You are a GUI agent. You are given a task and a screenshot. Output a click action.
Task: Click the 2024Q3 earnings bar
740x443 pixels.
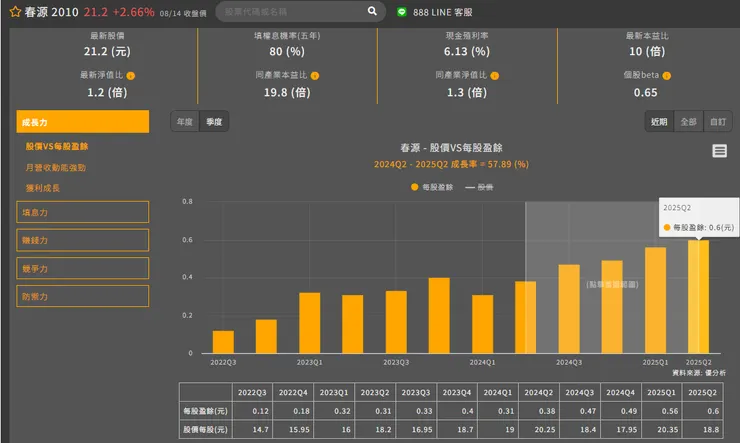(x=569, y=309)
